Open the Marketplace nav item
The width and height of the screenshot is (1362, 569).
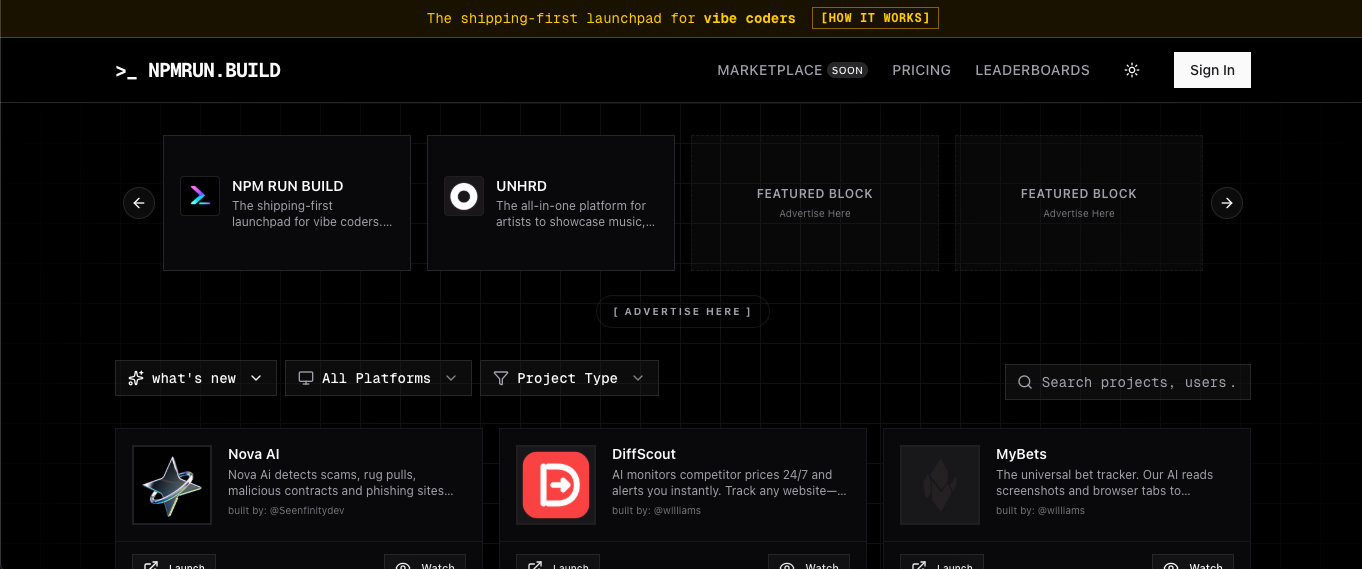[x=769, y=70]
